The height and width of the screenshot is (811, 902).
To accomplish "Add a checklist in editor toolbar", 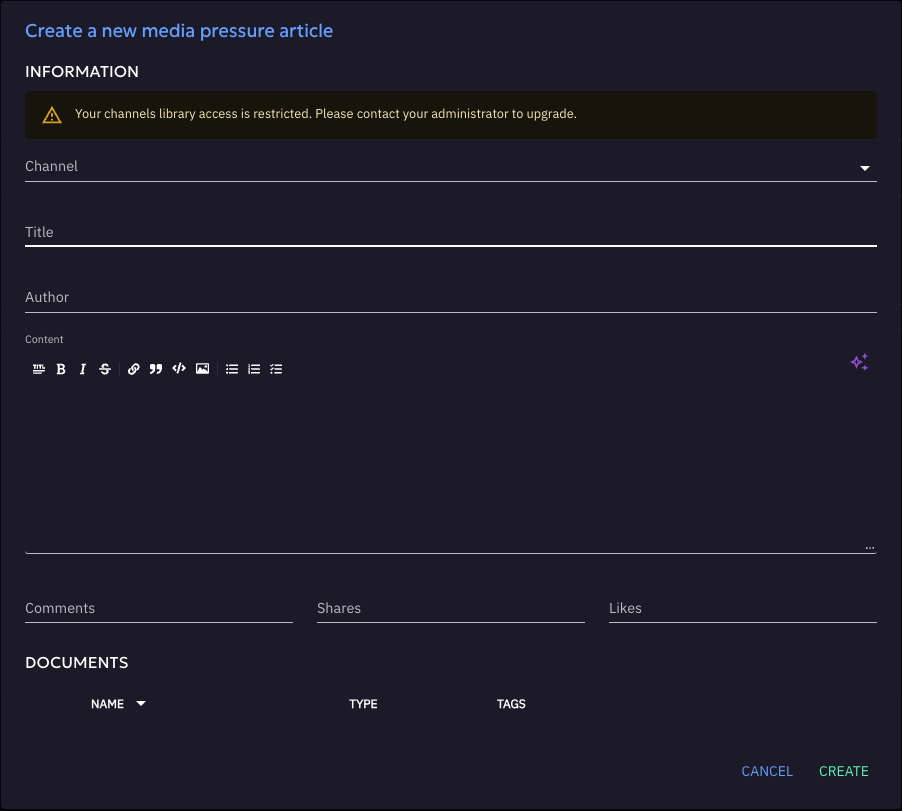I will point(277,369).
